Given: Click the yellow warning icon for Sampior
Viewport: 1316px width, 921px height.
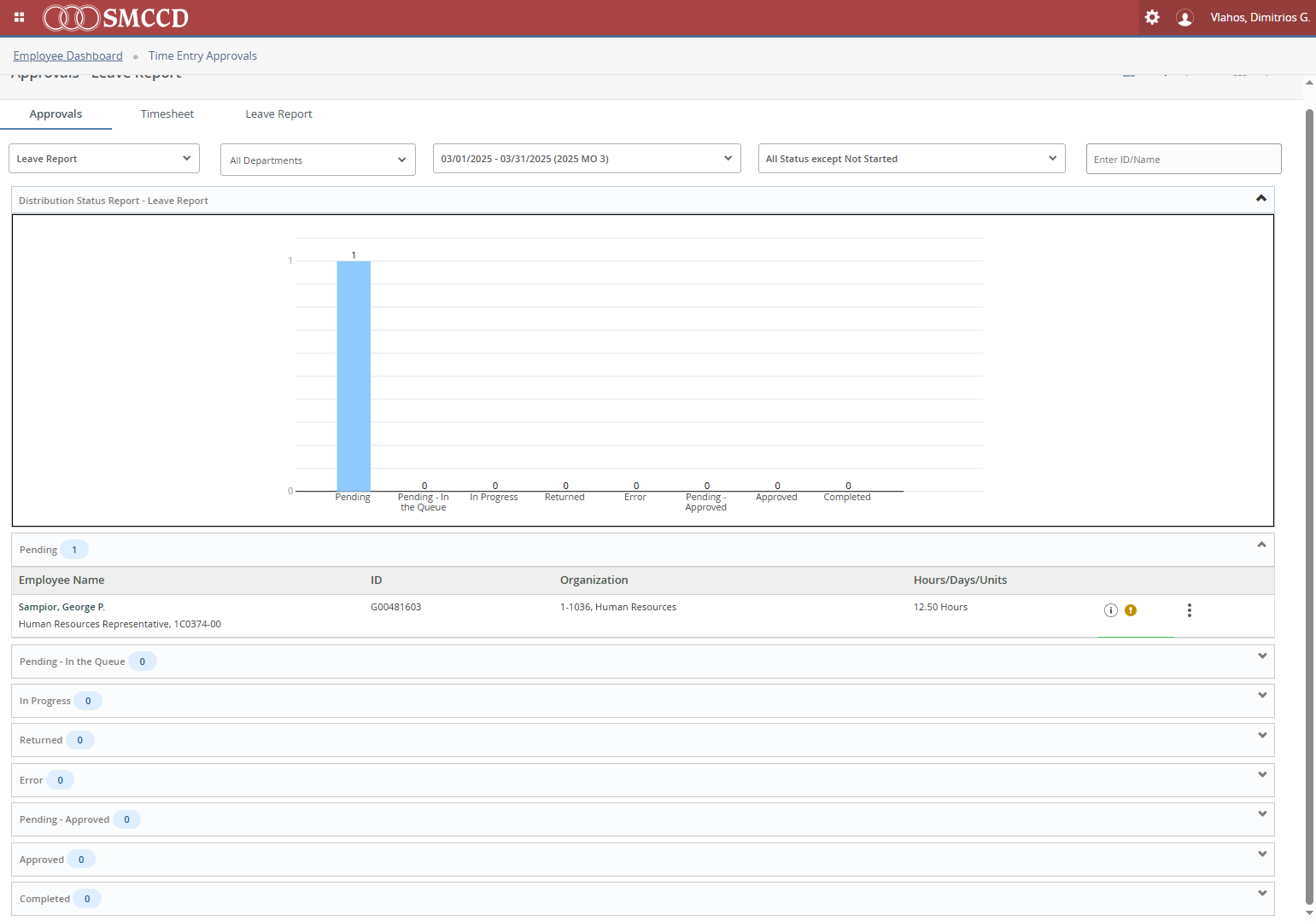Looking at the screenshot, I should tap(1131, 610).
